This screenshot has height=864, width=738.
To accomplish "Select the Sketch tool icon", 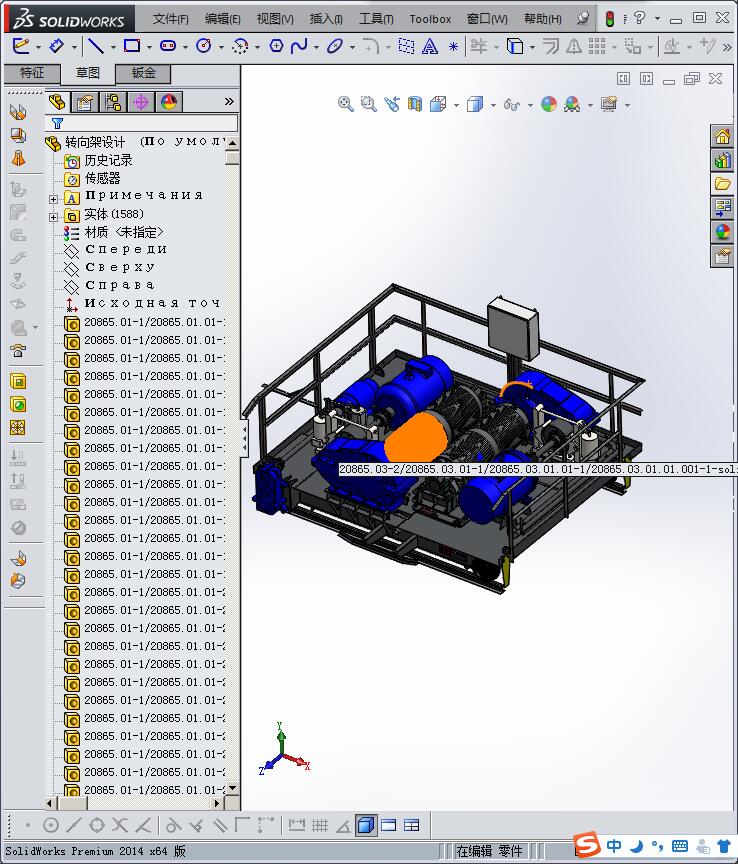I will pos(21,46).
